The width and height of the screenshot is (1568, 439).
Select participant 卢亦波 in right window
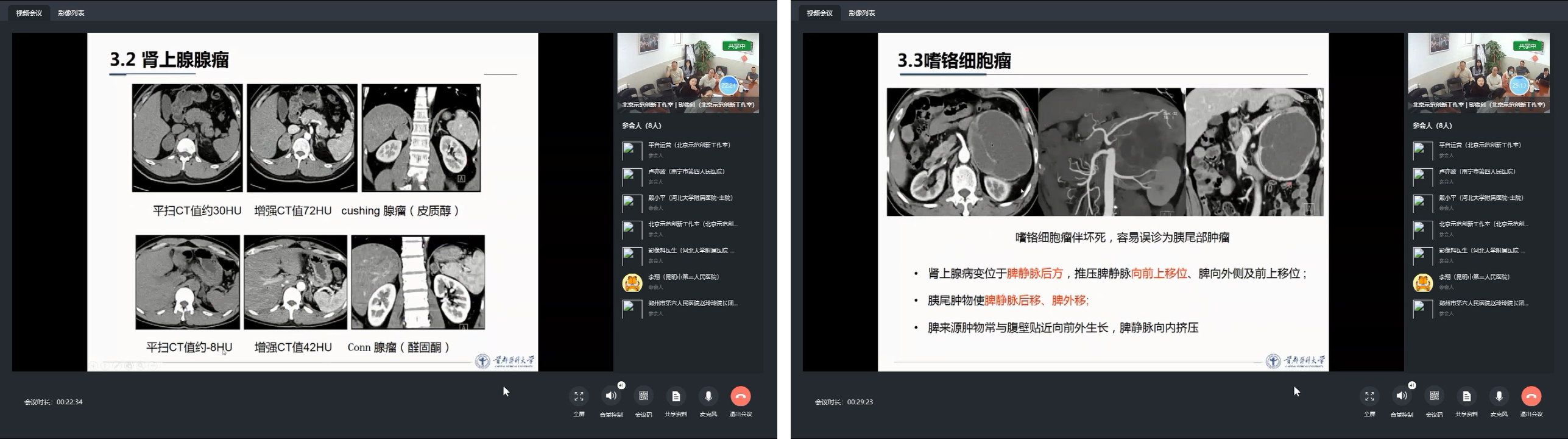pyautogui.click(x=1479, y=176)
